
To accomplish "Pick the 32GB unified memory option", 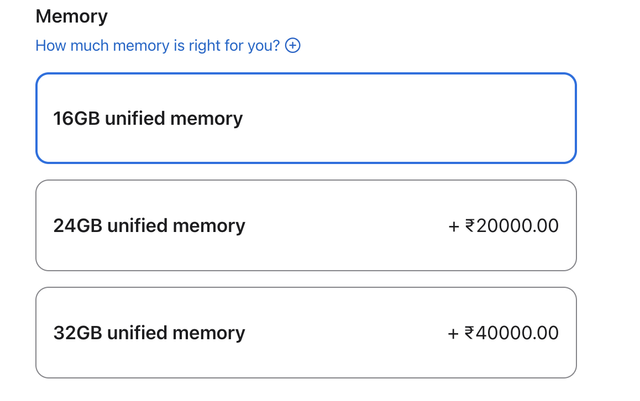I will pyautogui.click(x=306, y=332).
